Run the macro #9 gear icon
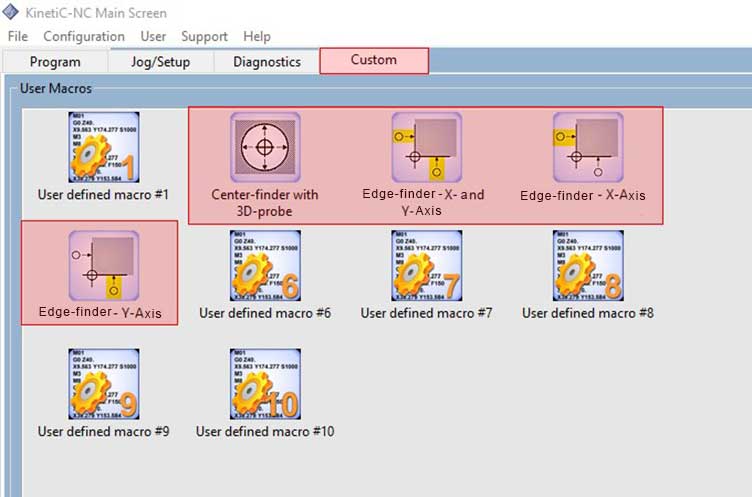 coord(104,384)
